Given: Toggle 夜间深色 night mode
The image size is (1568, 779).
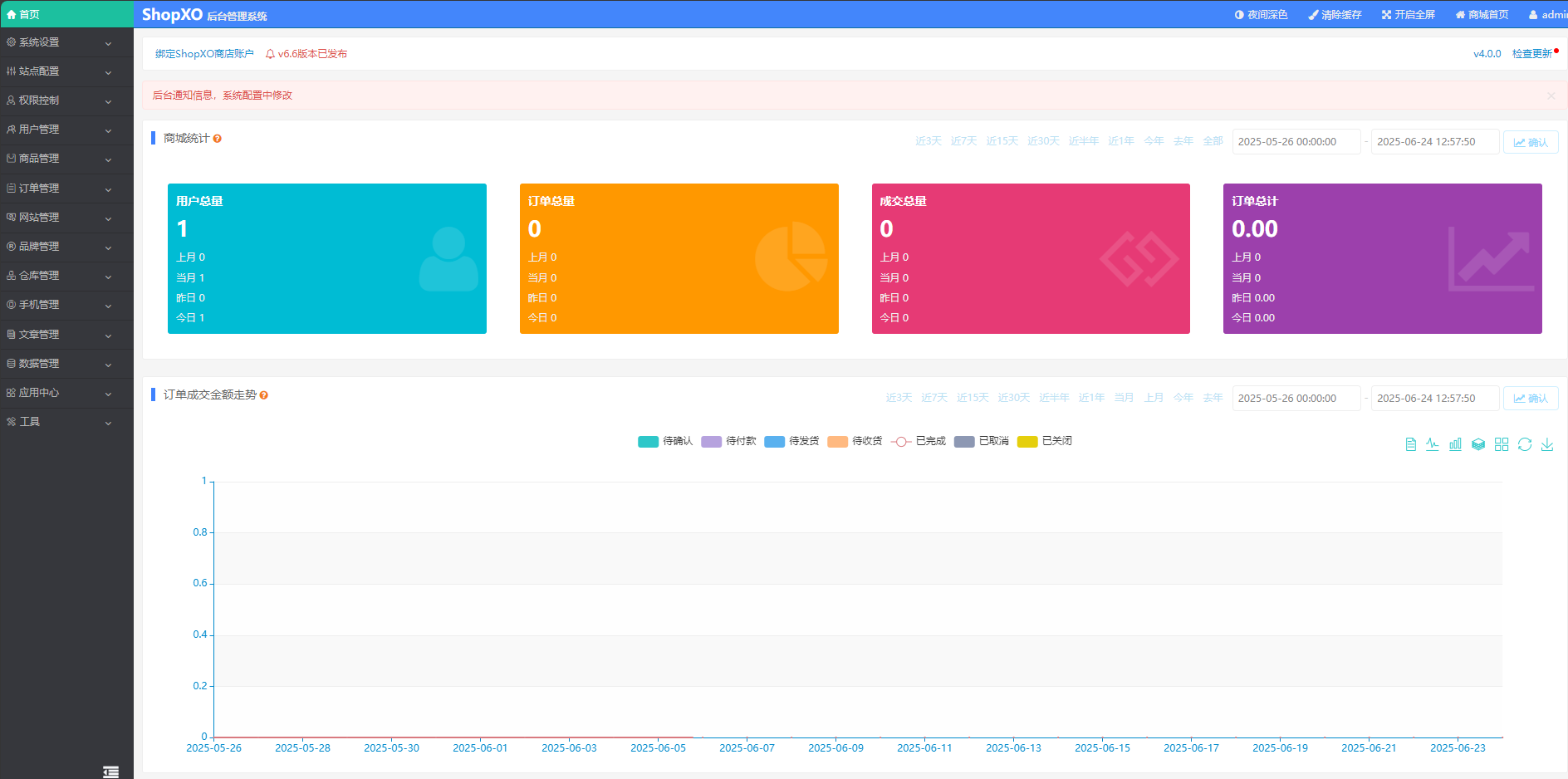Looking at the screenshot, I should pyautogui.click(x=1261, y=15).
